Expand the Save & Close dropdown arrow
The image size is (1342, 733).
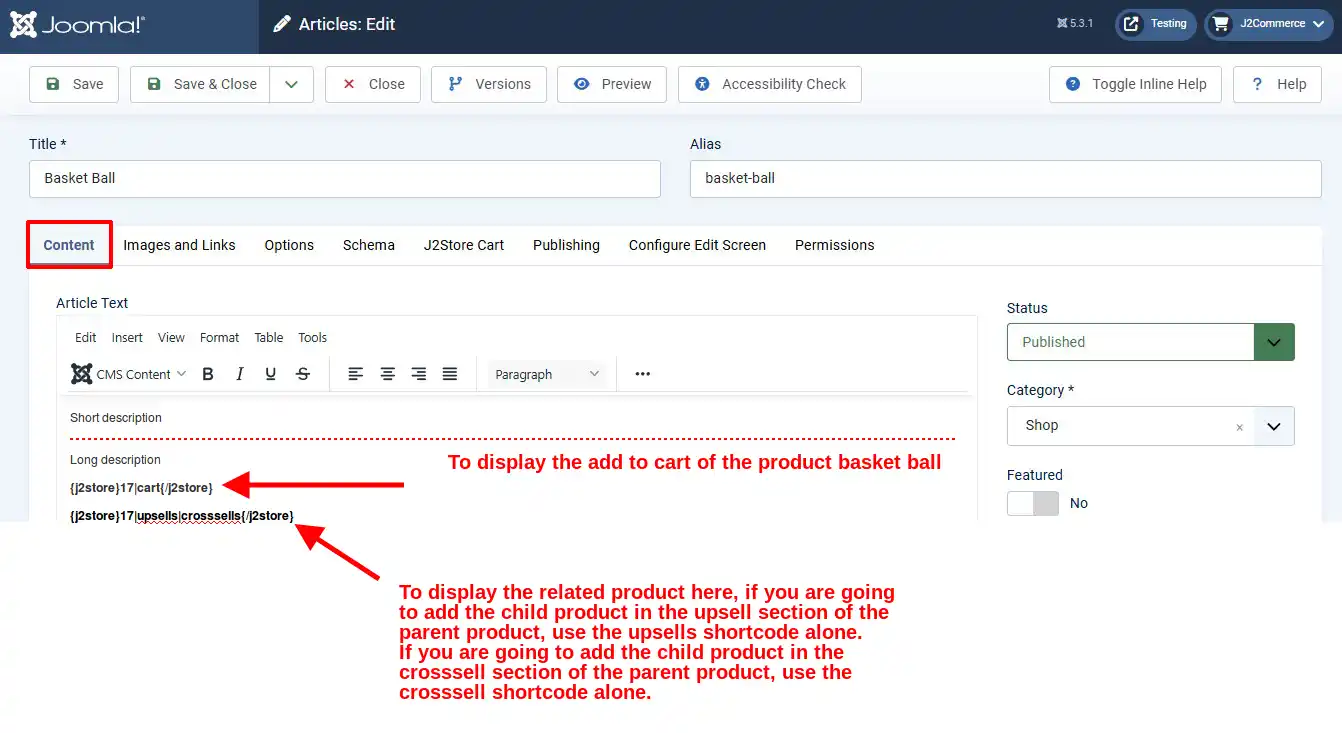tap(291, 84)
